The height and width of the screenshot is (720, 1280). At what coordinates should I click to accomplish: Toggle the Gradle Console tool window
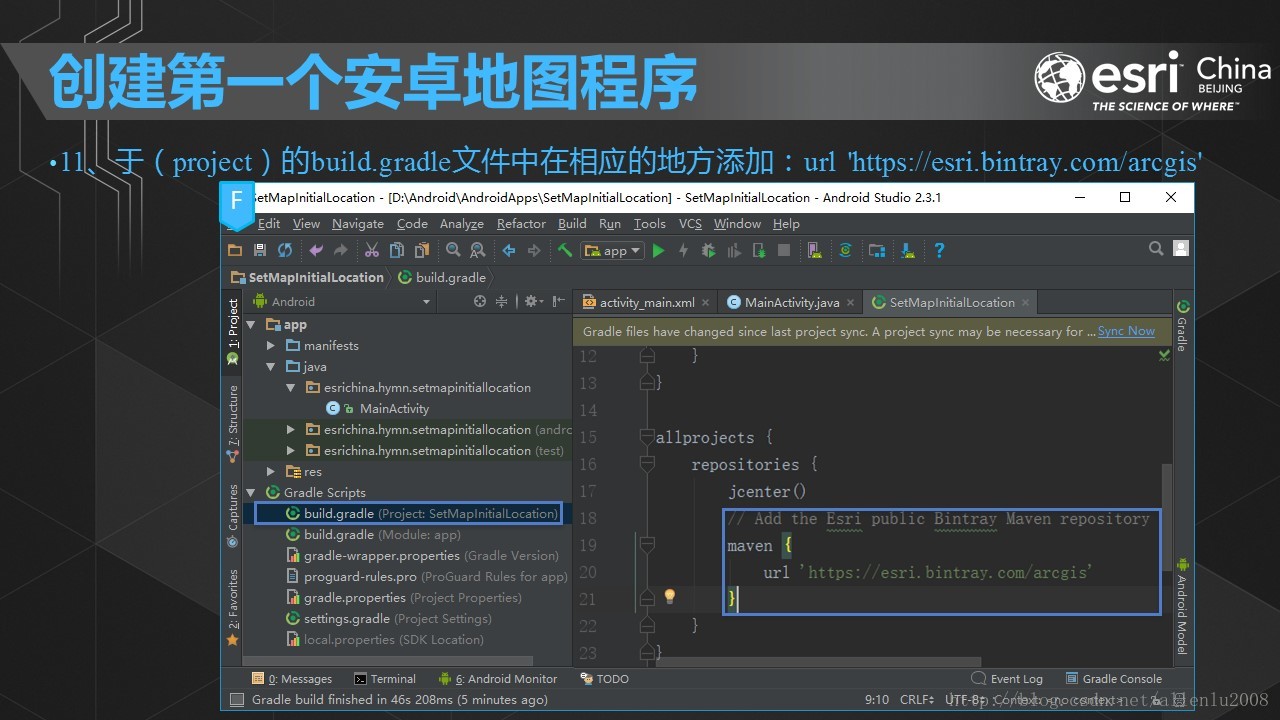click(1112, 678)
